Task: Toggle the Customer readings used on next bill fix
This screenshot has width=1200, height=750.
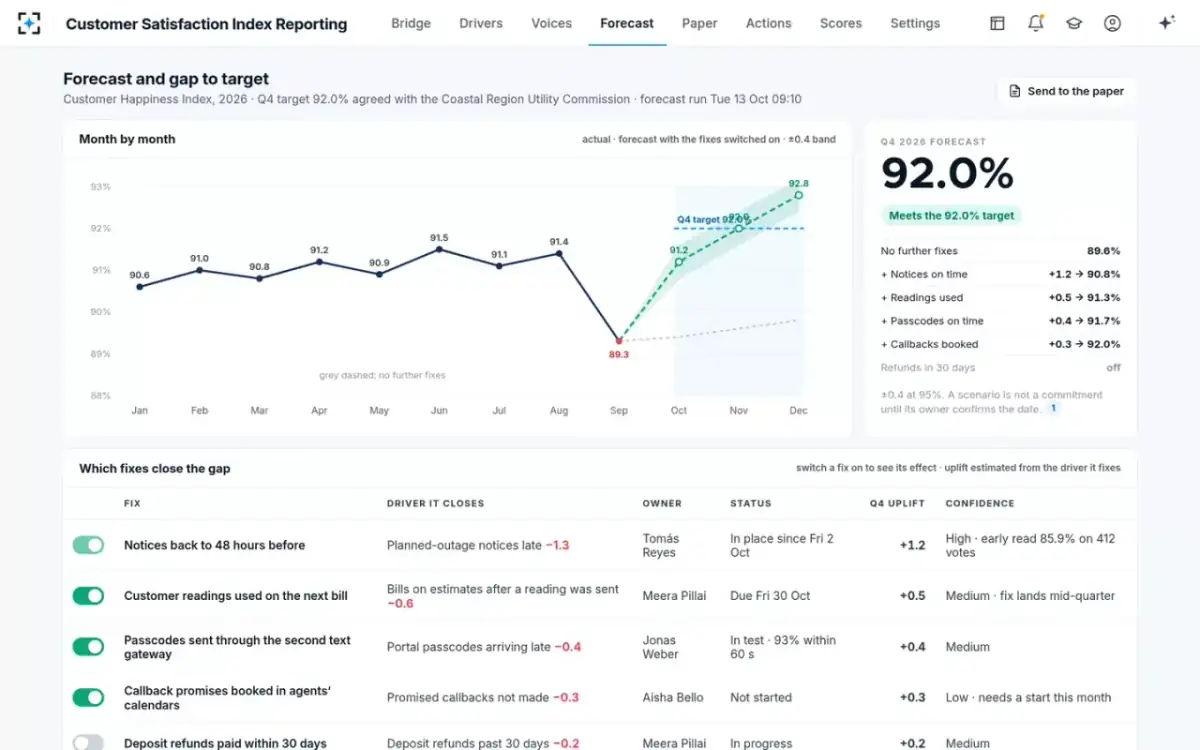Action: click(x=88, y=596)
